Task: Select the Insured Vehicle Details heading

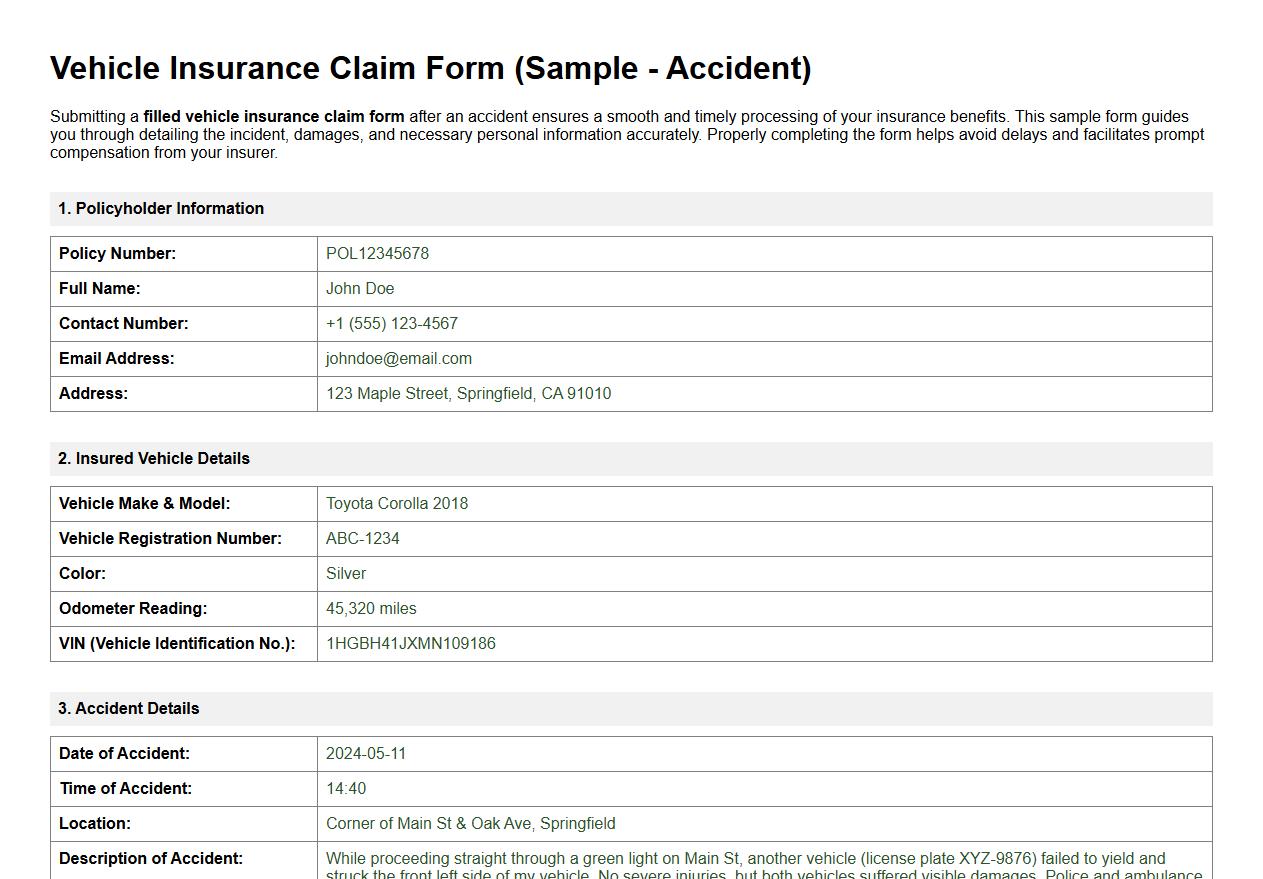Action: [155, 458]
